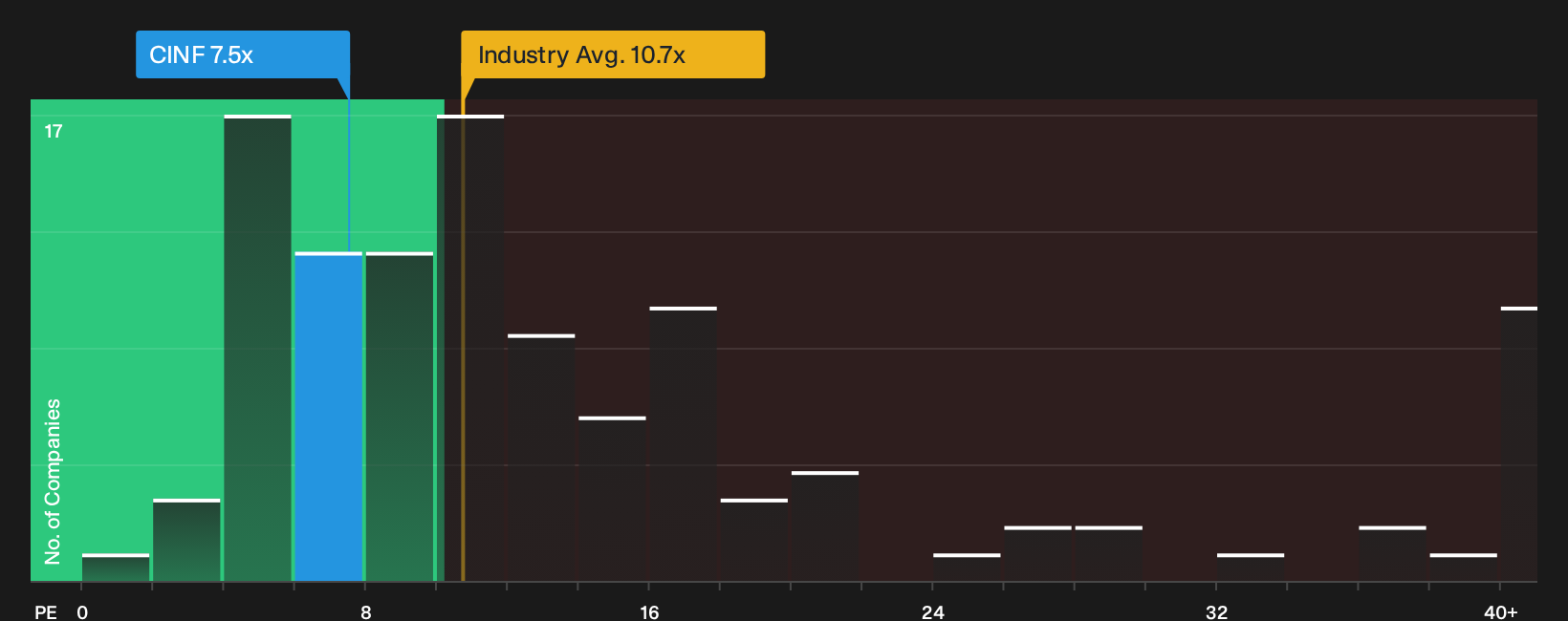Click the dark bar under the industry average line
The height and width of the screenshot is (621, 1568).
coord(470,348)
